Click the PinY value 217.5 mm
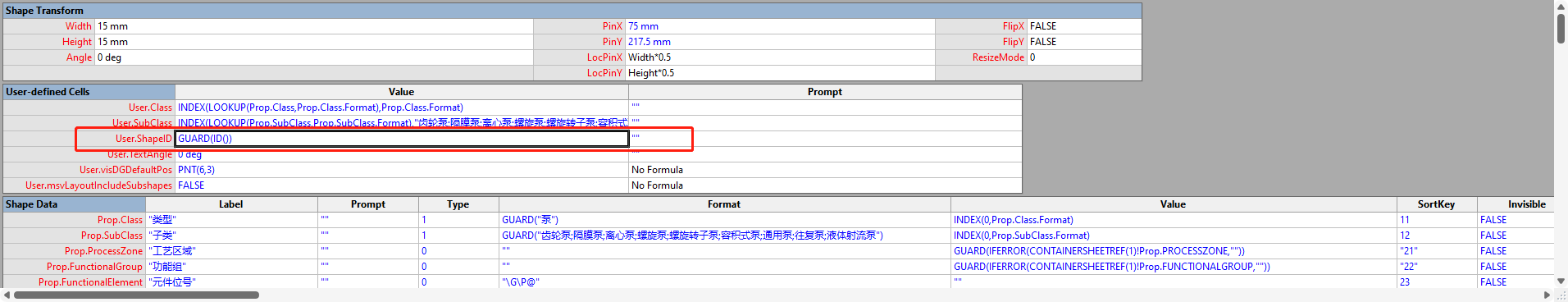Image resolution: width=1568 pixels, height=302 pixels. click(780, 42)
